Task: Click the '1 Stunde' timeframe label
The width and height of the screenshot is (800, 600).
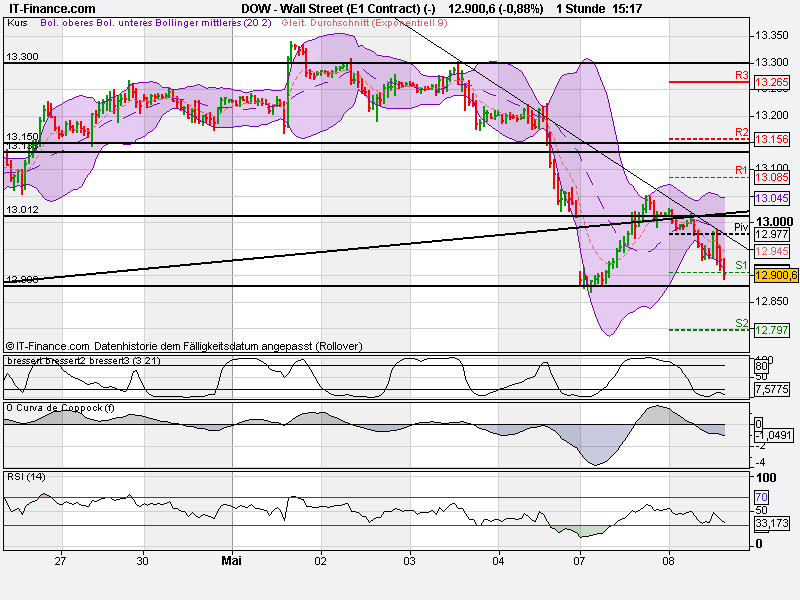Action: pyautogui.click(x=581, y=9)
